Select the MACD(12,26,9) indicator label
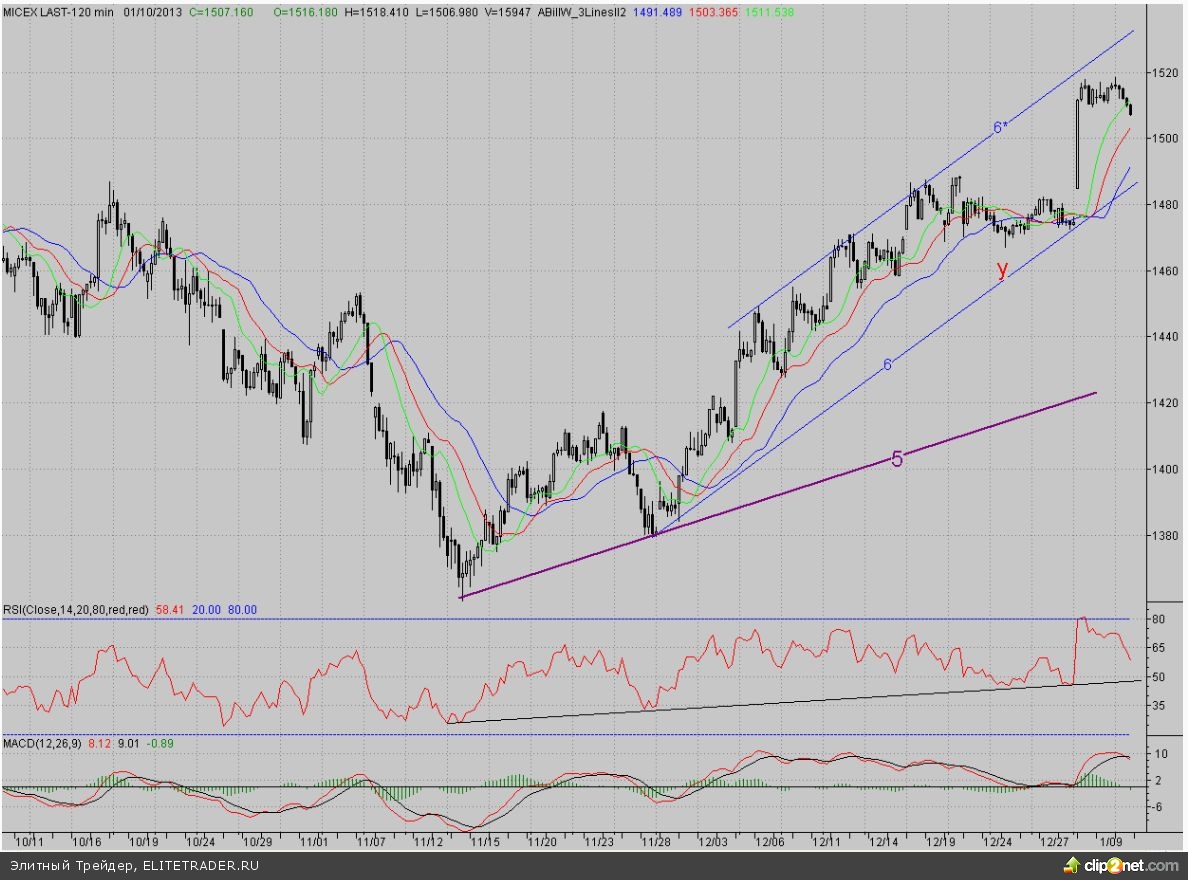This screenshot has height=880, width=1188. pyautogui.click(x=42, y=743)
